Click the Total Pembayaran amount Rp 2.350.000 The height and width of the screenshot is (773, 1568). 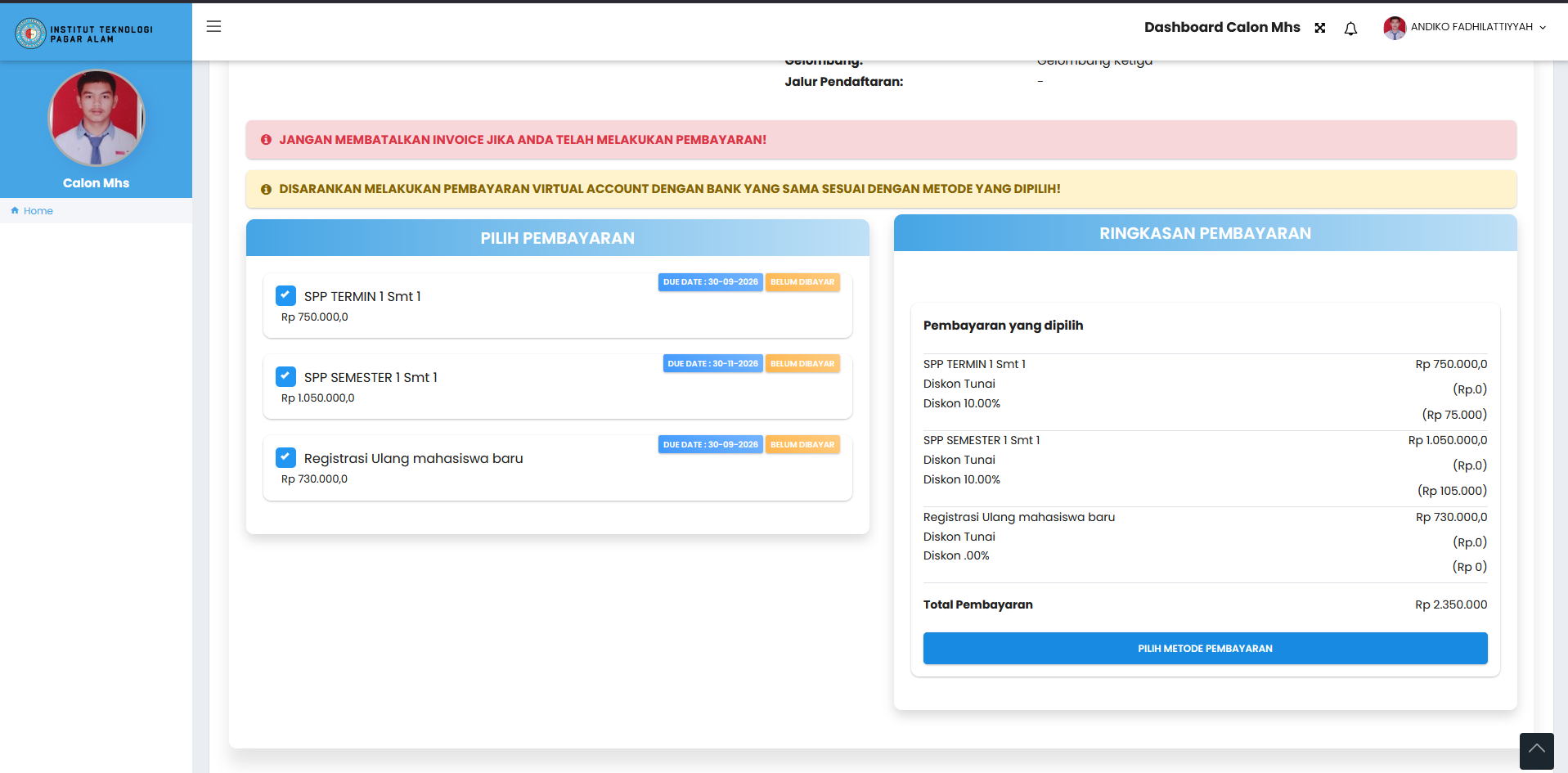1451,604
